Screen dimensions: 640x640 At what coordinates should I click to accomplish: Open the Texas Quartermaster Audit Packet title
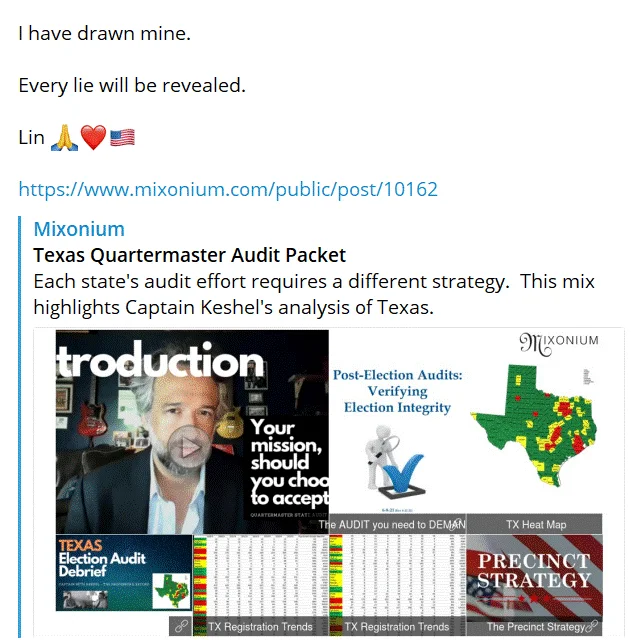pyautogui.click(x=189, y=255)
